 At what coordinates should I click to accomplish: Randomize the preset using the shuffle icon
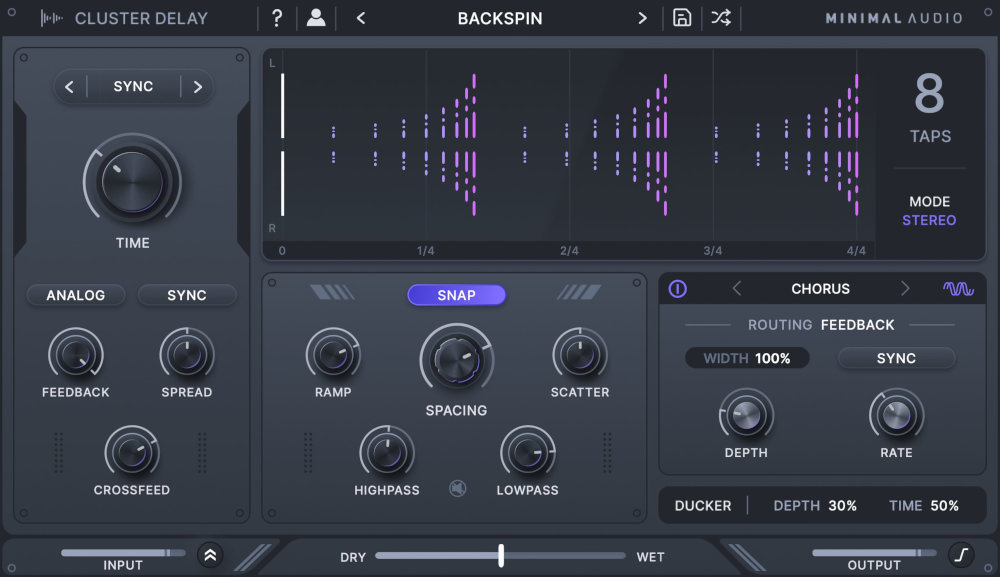(721, 17)
